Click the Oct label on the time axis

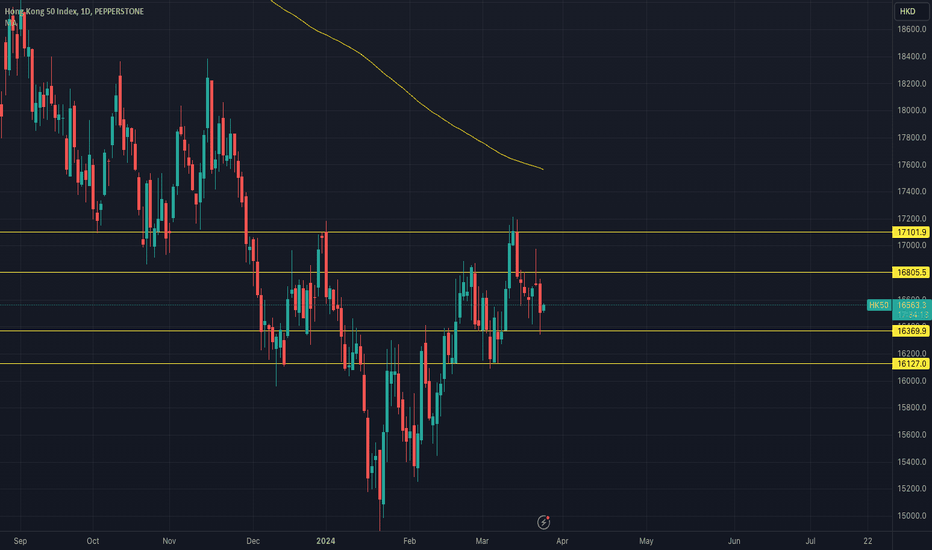(x=93, y=541)
